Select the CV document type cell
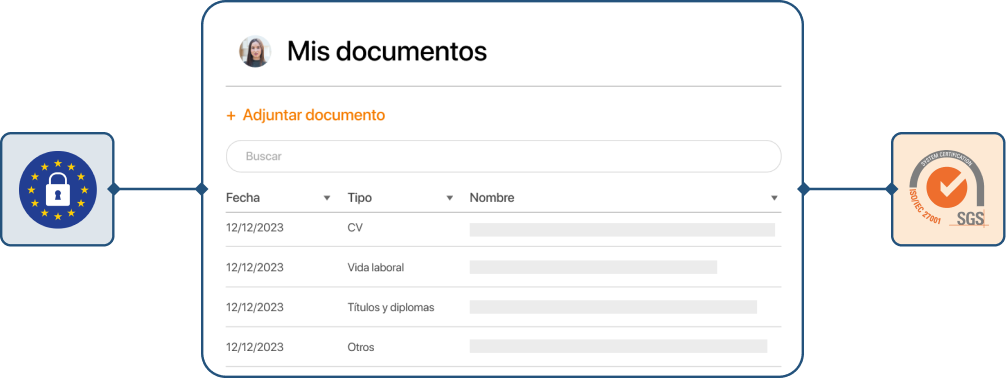The width and height of the screenshot is (1006, 378). 355,228
